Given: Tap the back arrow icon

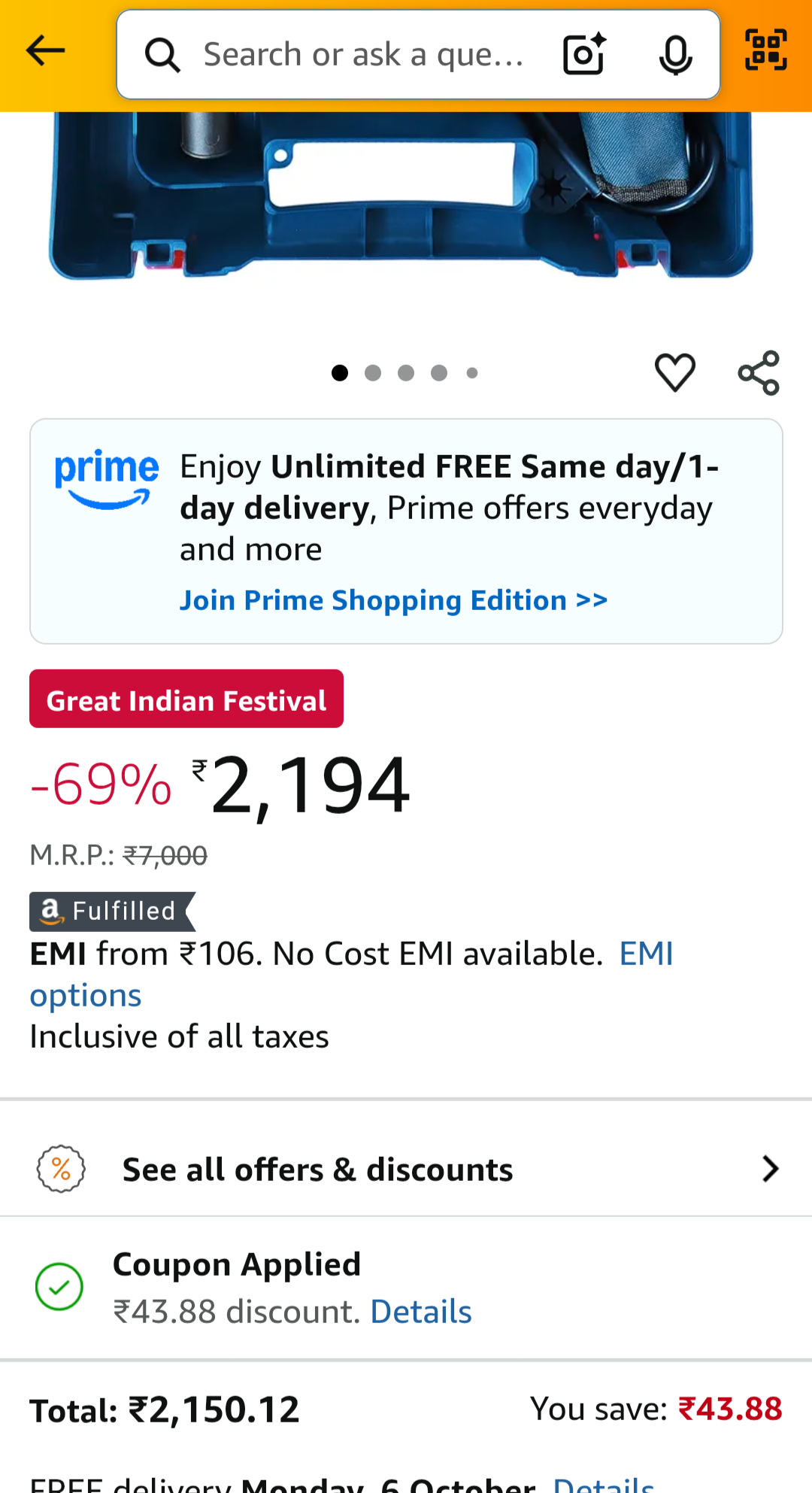Looking at the screenshot, I should tap(45, 51).
